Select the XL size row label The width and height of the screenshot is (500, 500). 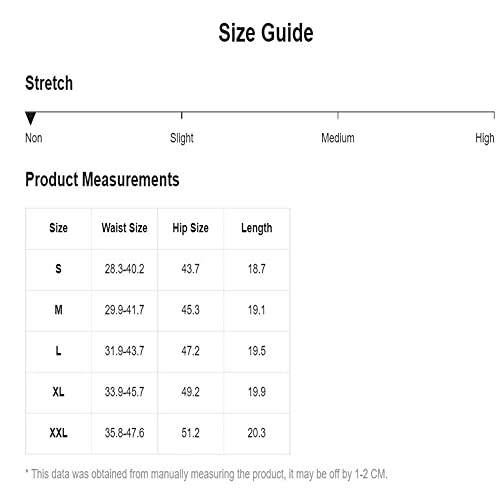point(58,392)
